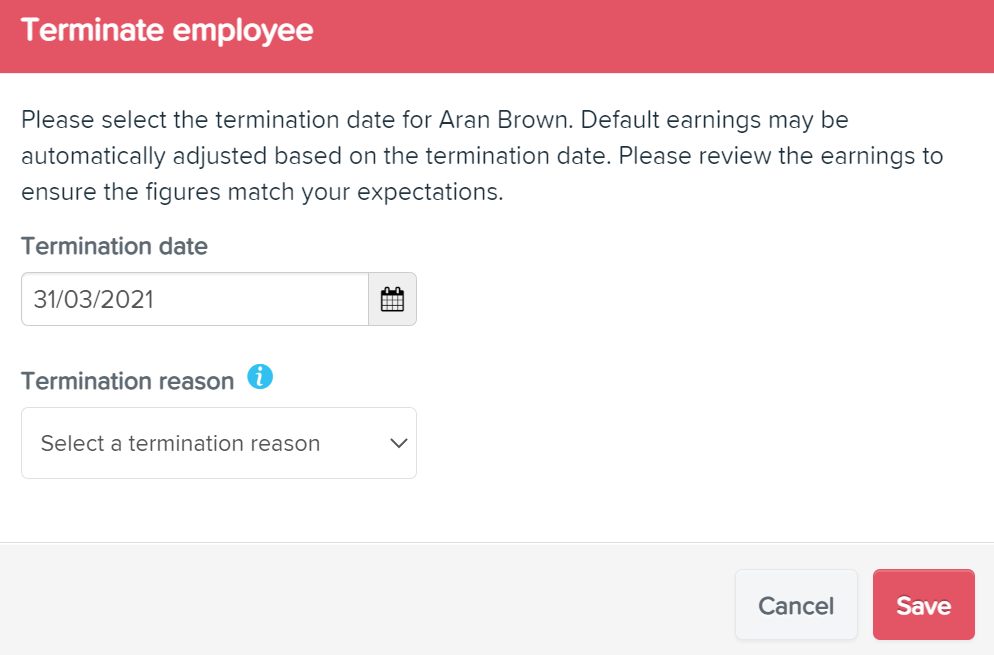This screenshot has width=994, height=655.
Task: Click the Aran Brown name in description
Action: tap(505, 119)
